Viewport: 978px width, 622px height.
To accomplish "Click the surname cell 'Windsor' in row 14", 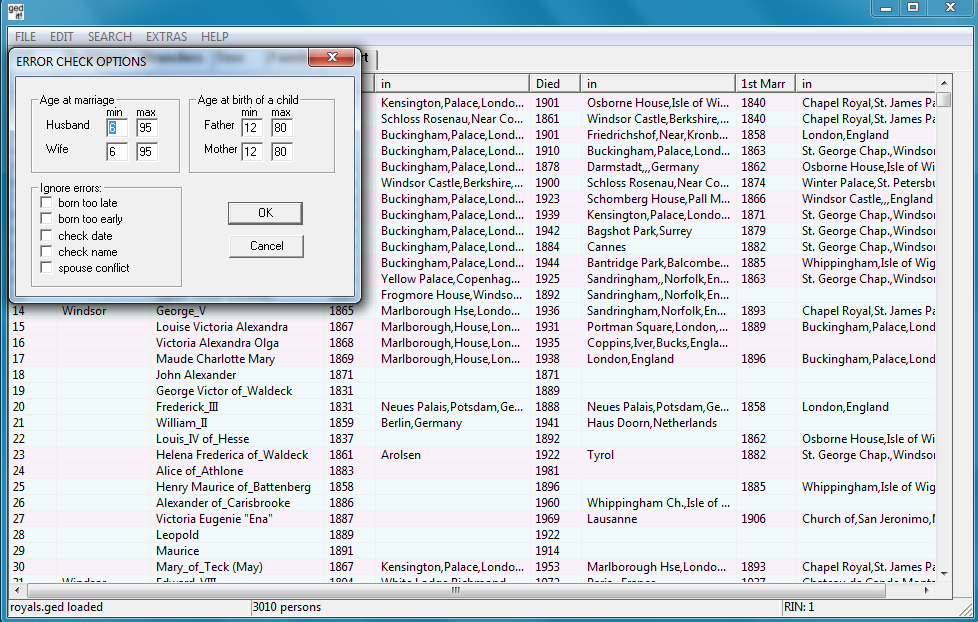I will click(x=84, y=311).
